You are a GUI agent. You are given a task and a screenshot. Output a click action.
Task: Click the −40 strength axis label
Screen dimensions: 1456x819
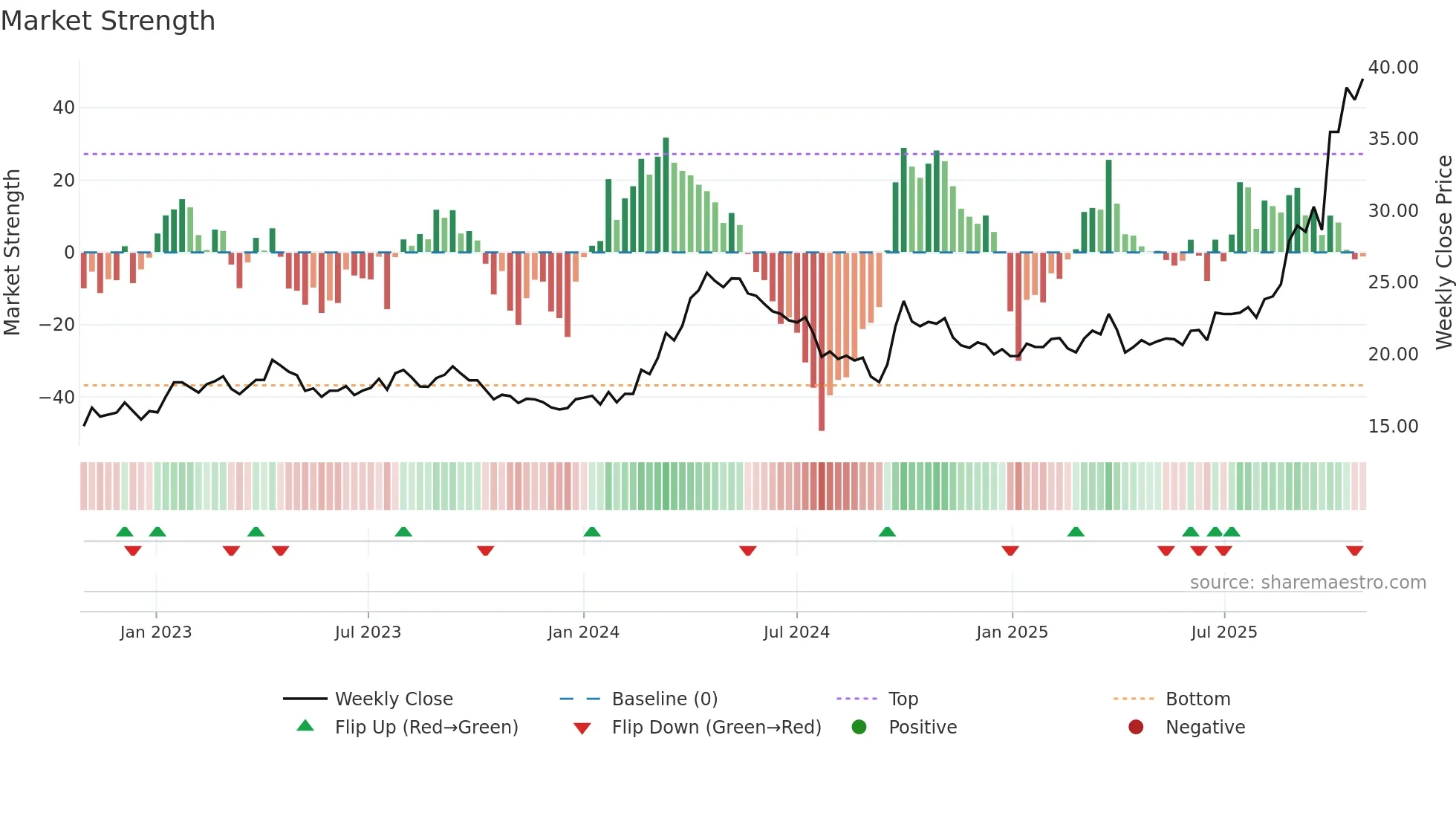(x=56, y=398)
